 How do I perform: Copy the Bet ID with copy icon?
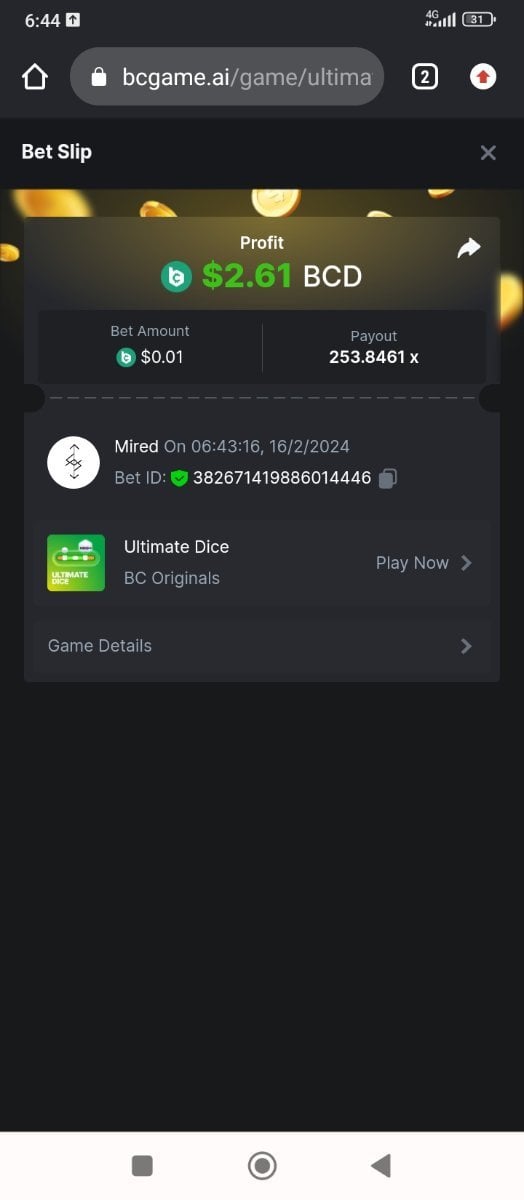coord(388,478)
